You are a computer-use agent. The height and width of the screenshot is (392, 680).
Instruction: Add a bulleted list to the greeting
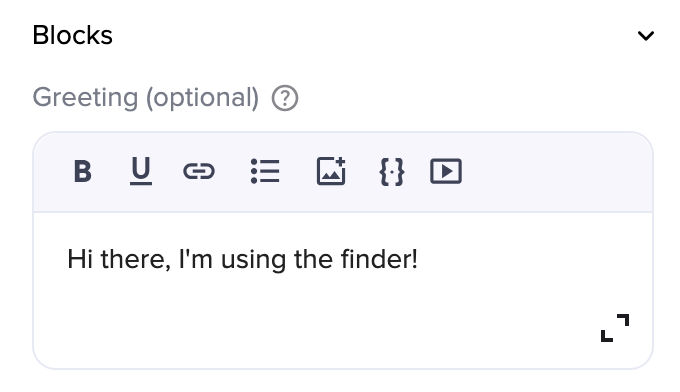(x=265, y=171)
